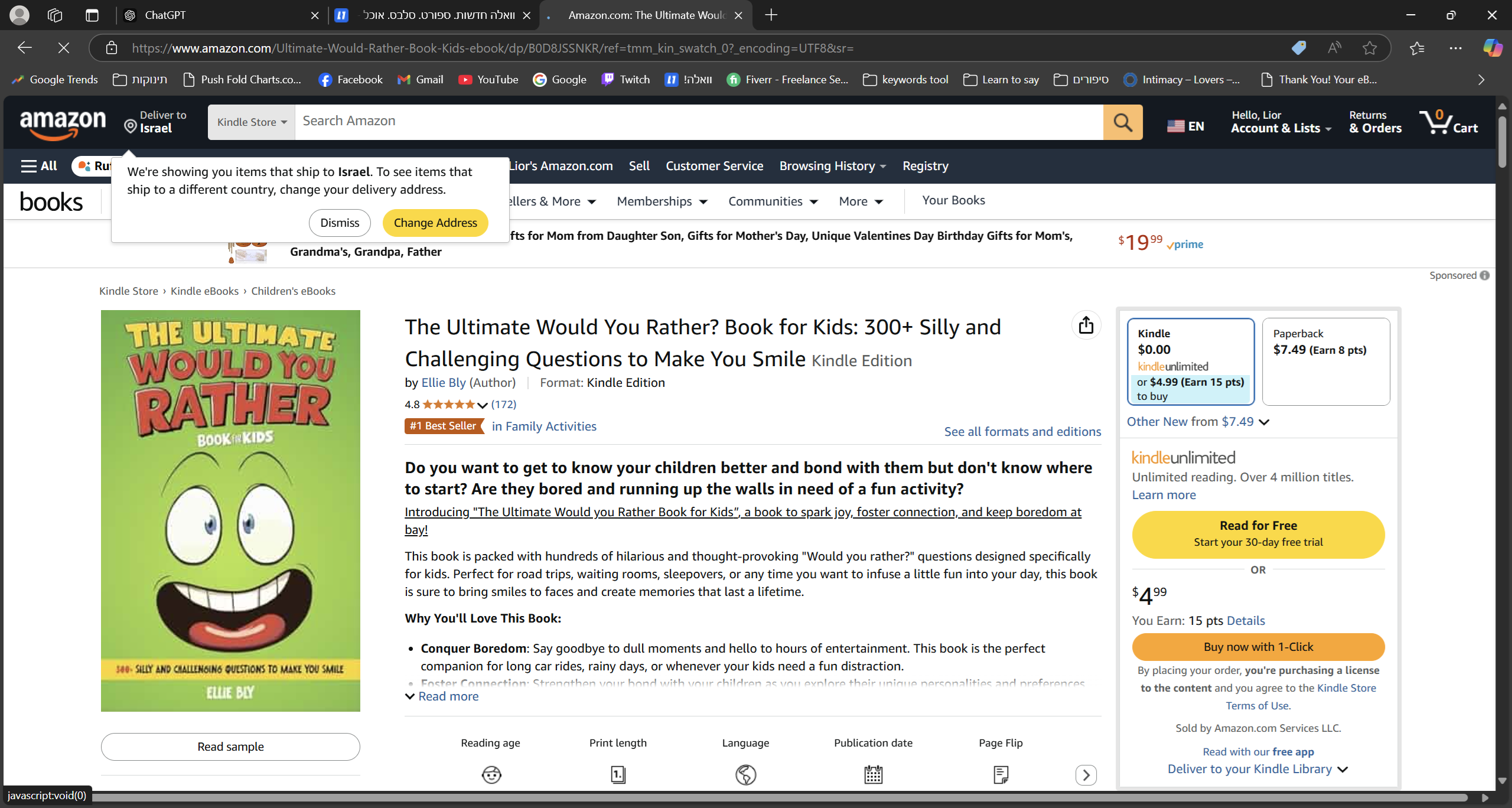This screenshot has width=1512, height=808.
Task: Expand the star rating breakdown chevron
Action: [482, 405]
